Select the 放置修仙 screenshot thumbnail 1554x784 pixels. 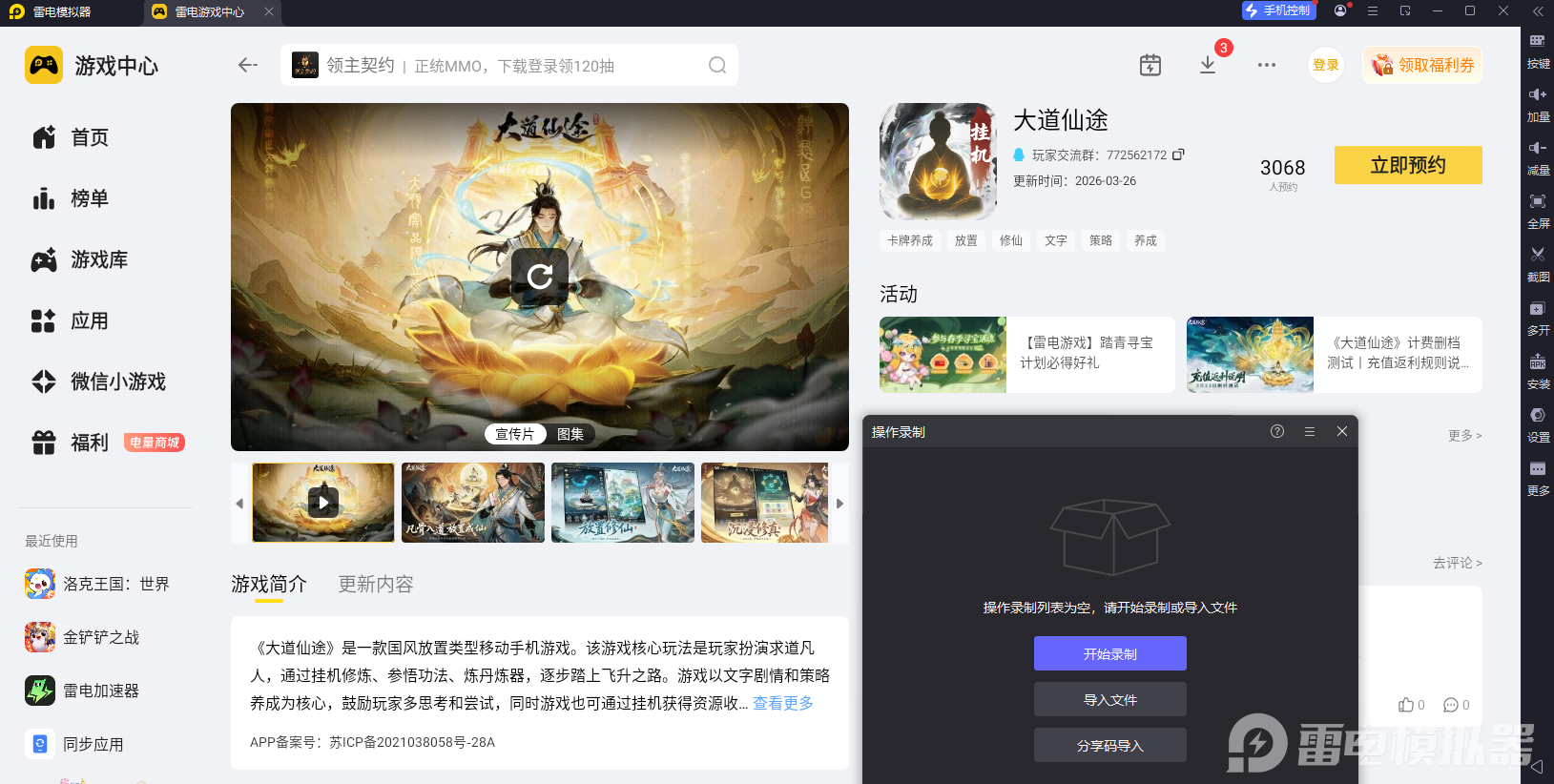(x=623, y=503)
